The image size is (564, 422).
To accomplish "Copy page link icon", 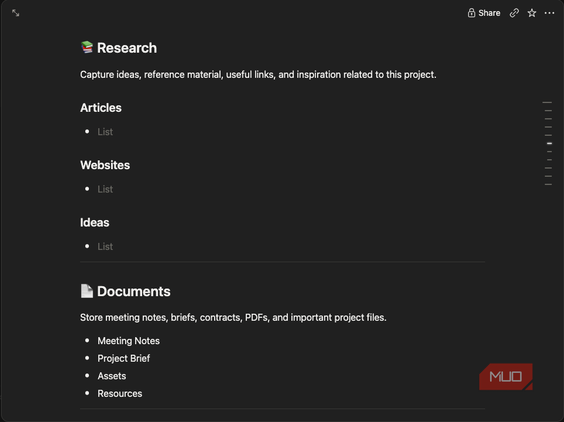I will [x=514, y=13].
